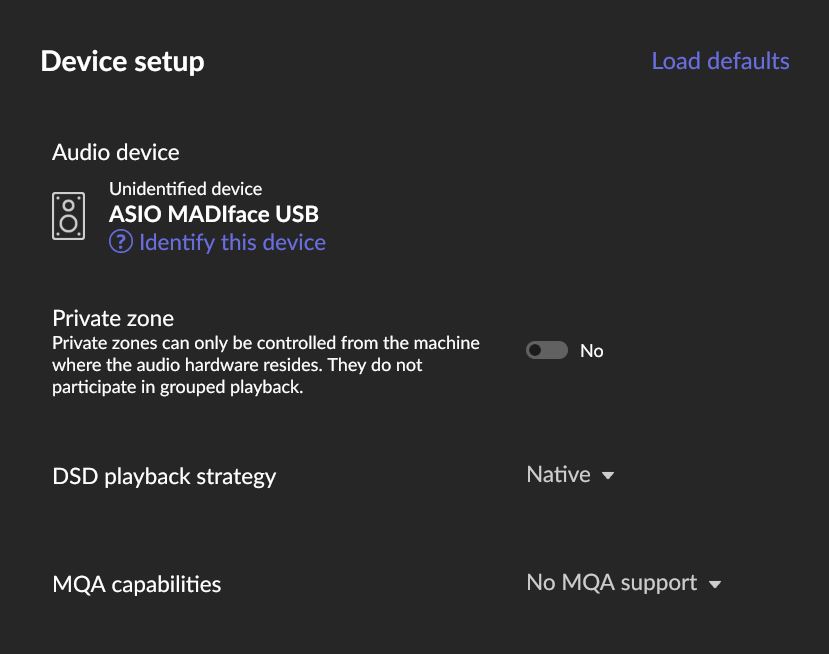The width and height of the screenshot is (829, 654).
Task: Click the question mark help icon
Action: click(x=121, y=242)
